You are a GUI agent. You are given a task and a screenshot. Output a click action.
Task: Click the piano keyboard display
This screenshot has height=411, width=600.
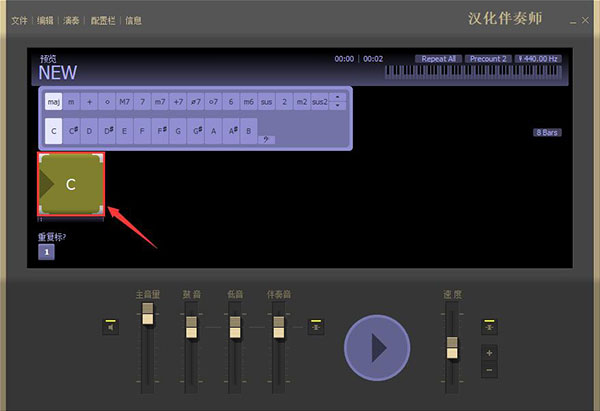click(x=473, y=72)
